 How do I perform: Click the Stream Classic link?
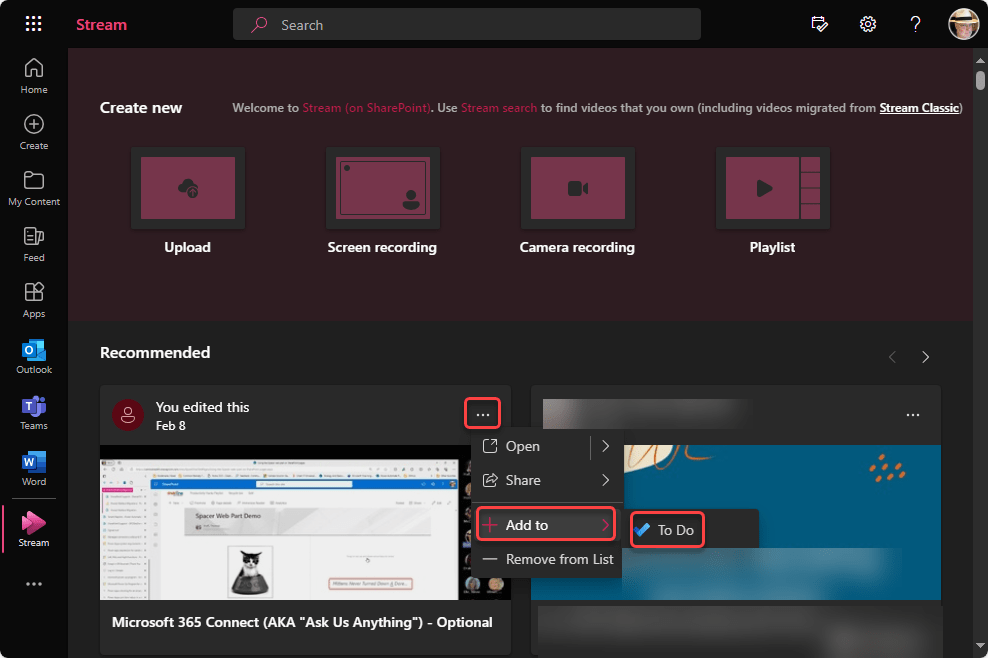[x=919, y=108]
